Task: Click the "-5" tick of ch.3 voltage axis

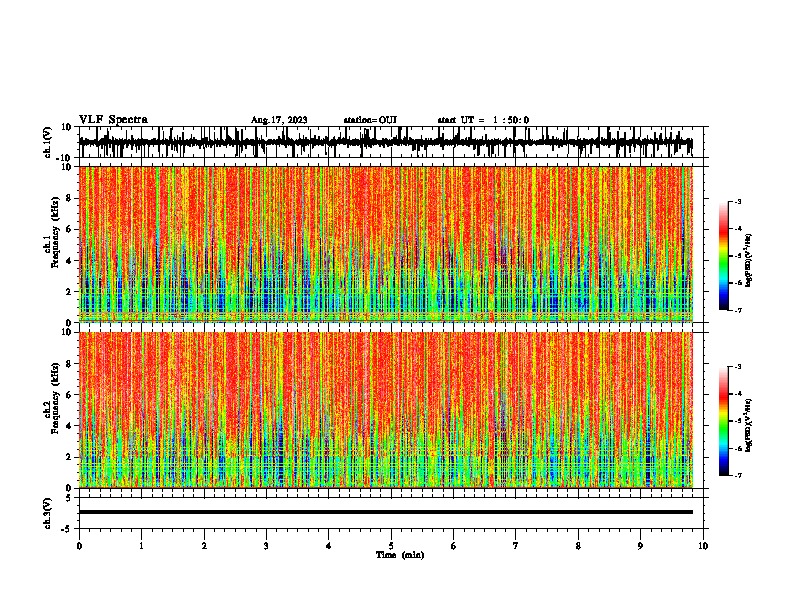Action: tap(68, 529)
